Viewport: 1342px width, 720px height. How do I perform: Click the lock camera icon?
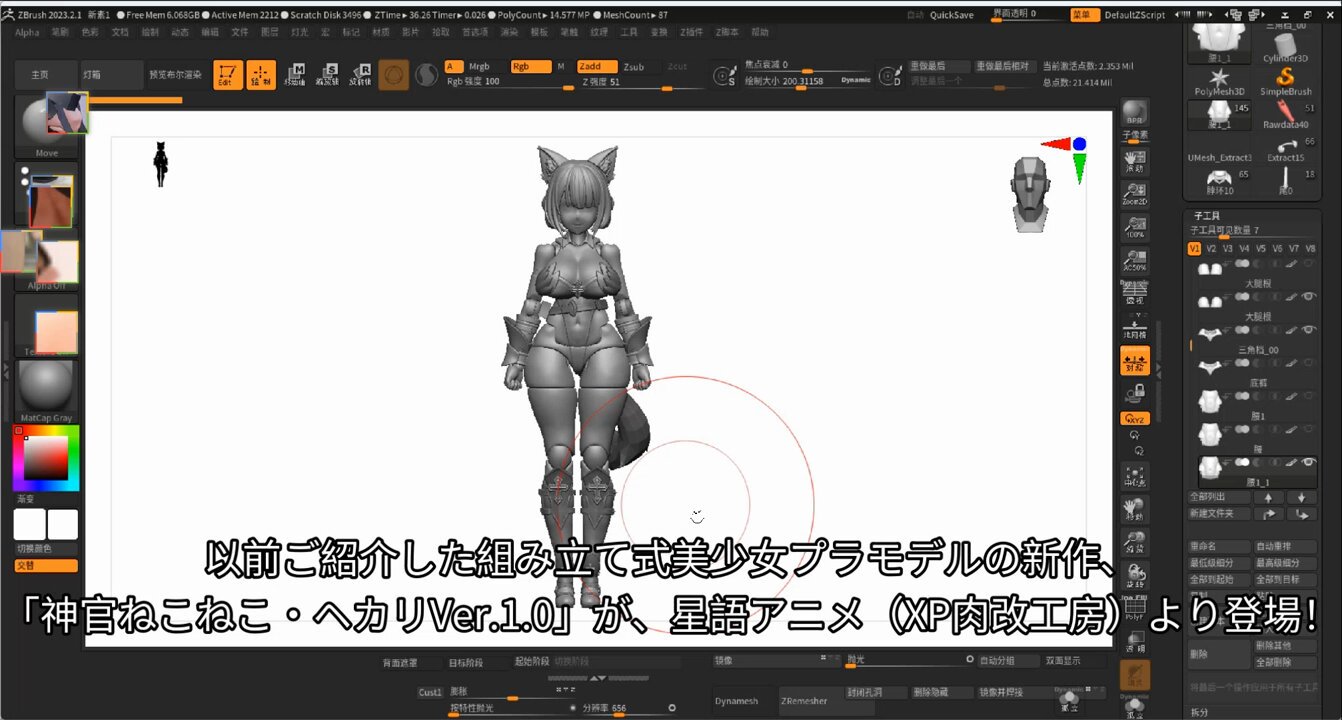pyautogui.click(x=1135, y=394)
